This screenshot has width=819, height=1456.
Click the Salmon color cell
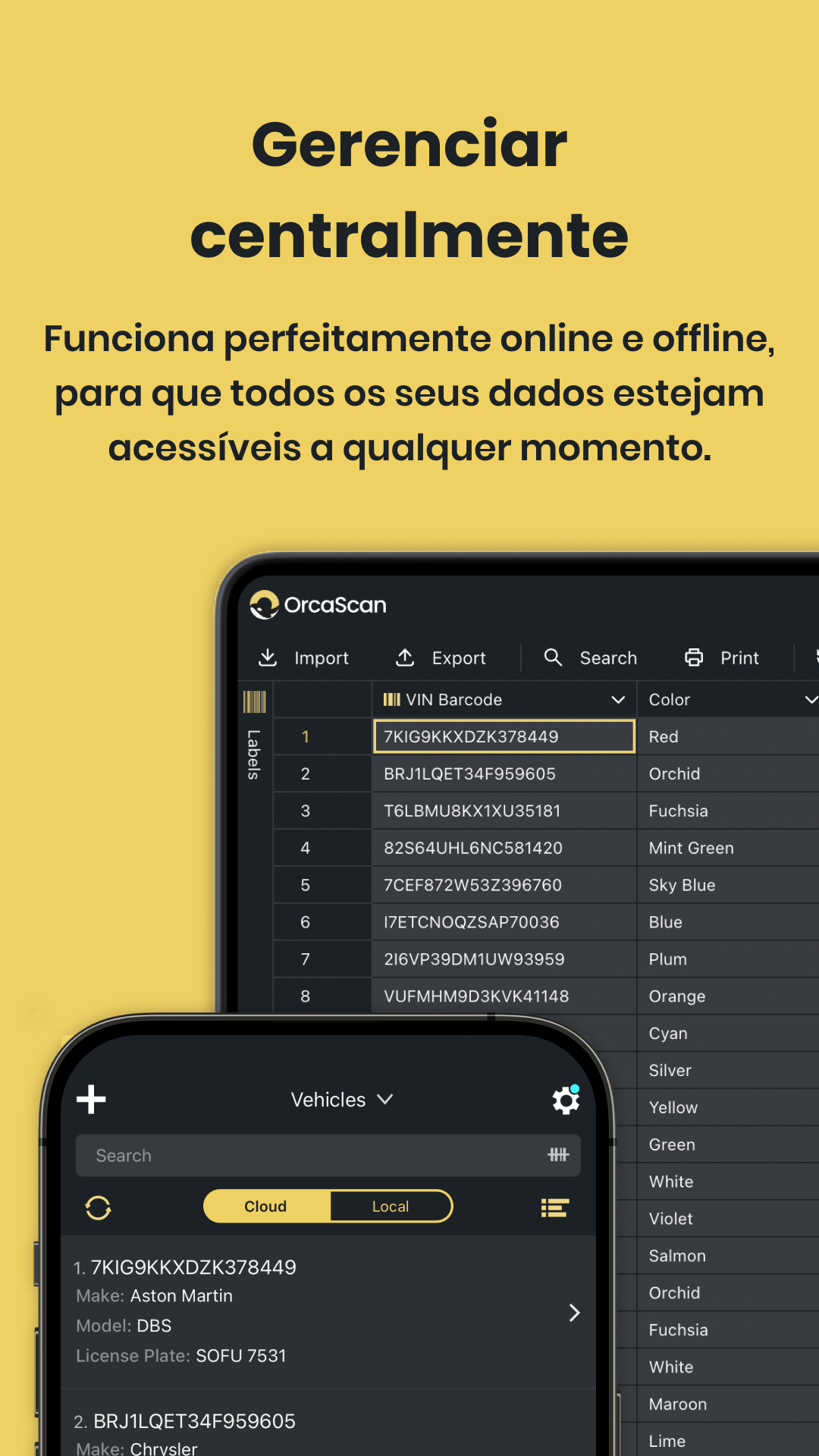(728, 1256)
